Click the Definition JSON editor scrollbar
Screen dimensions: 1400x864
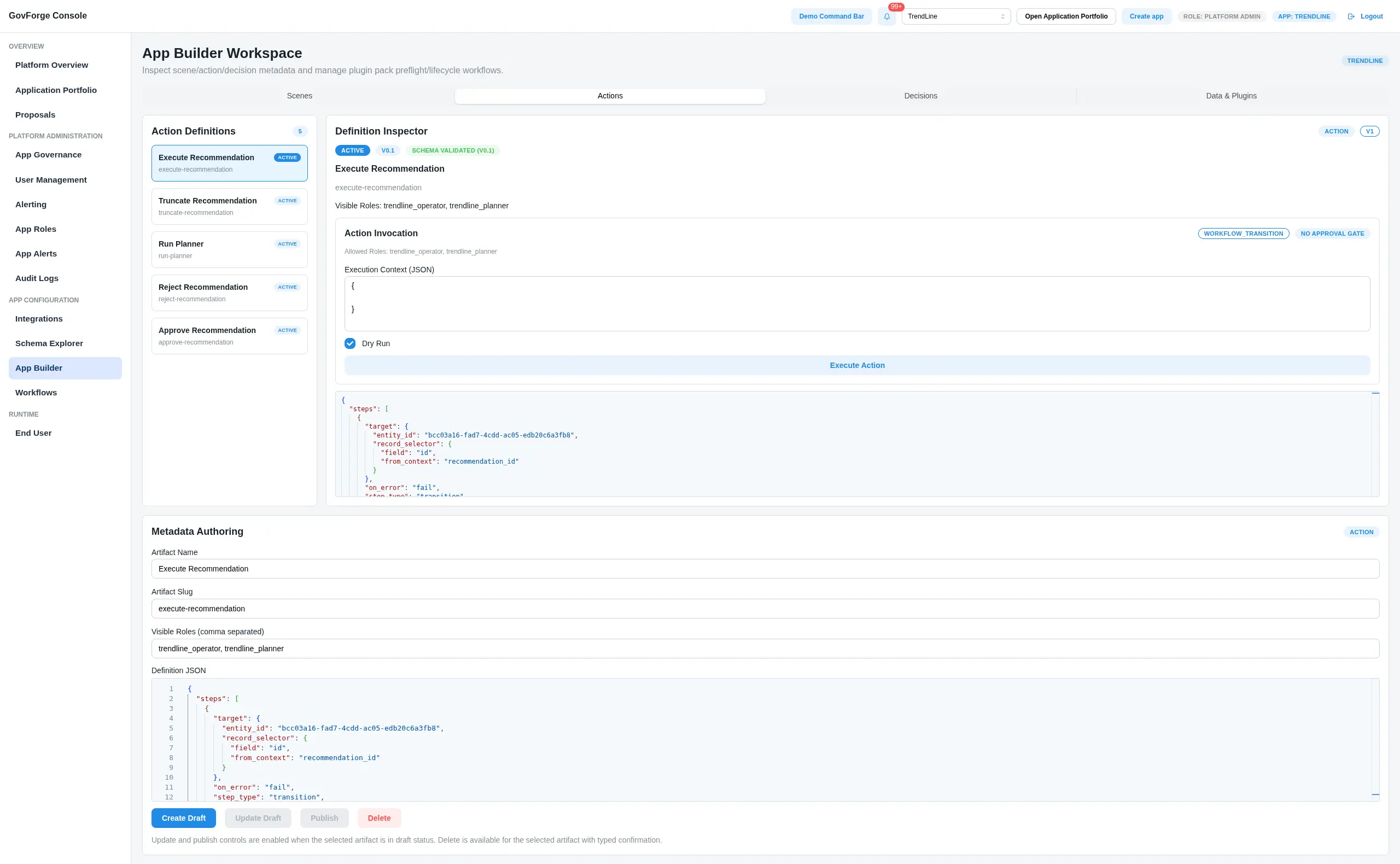click(x=1375, y=740)
